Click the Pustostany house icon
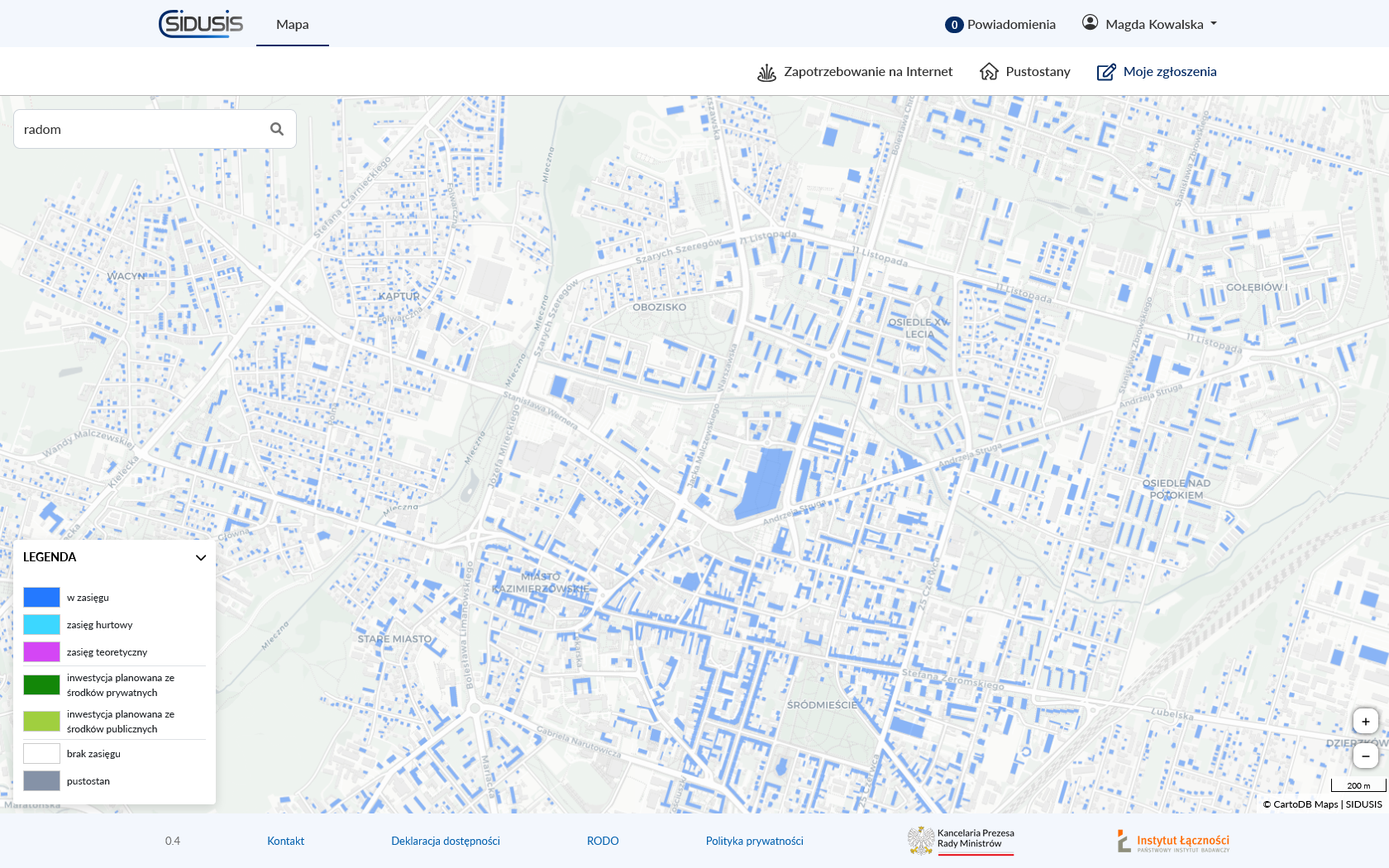1389x868 pixels. (989, 72)
